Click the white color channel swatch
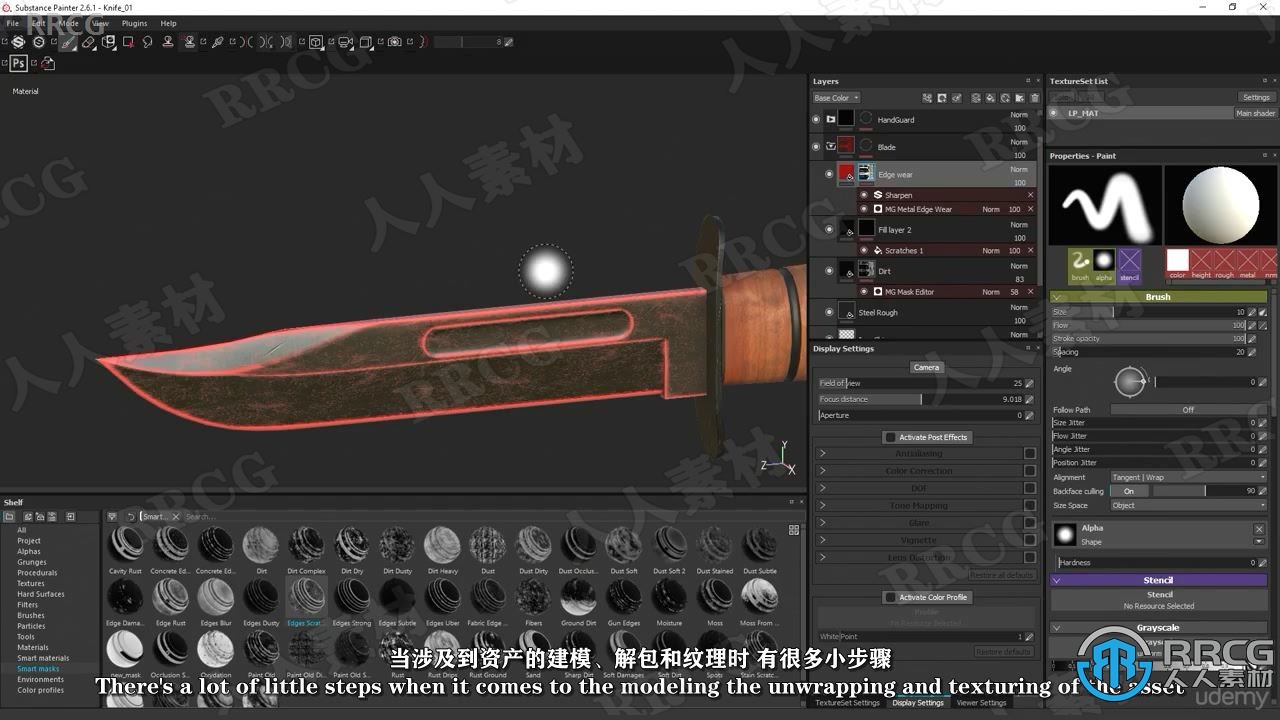Viewport: 1280px width, 720px height. pyautogui.click(x=1178, y=261)
